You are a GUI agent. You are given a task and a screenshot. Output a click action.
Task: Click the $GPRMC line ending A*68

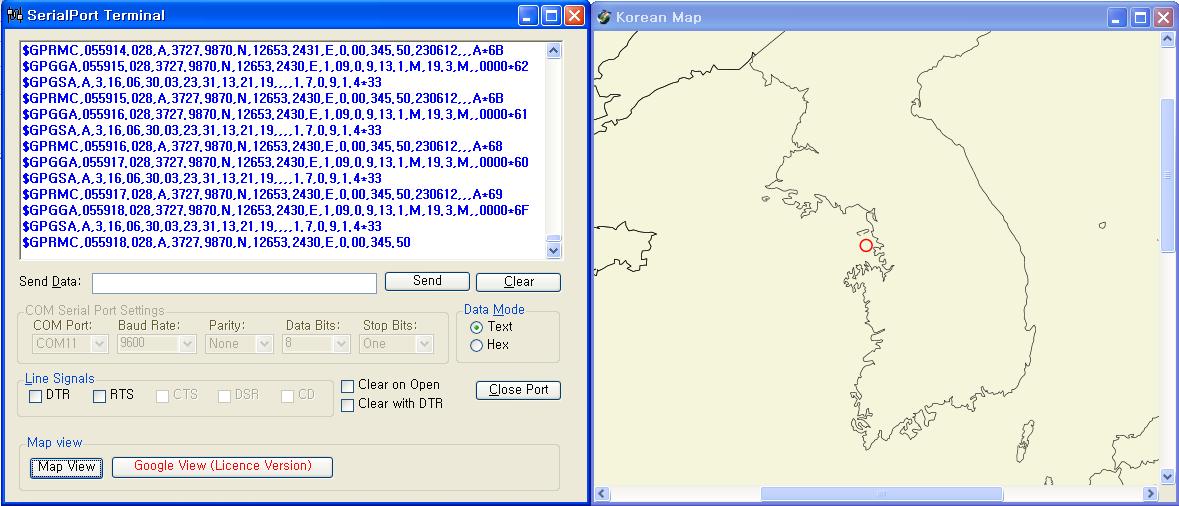[262, 147]
